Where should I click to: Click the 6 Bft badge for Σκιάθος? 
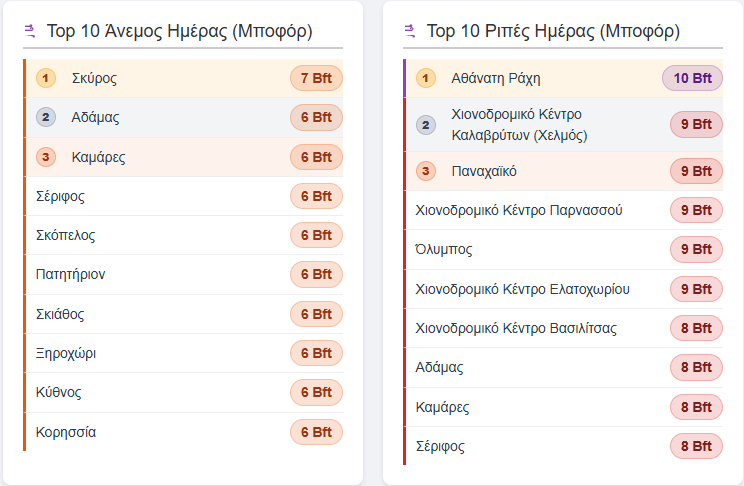point(316,314)
